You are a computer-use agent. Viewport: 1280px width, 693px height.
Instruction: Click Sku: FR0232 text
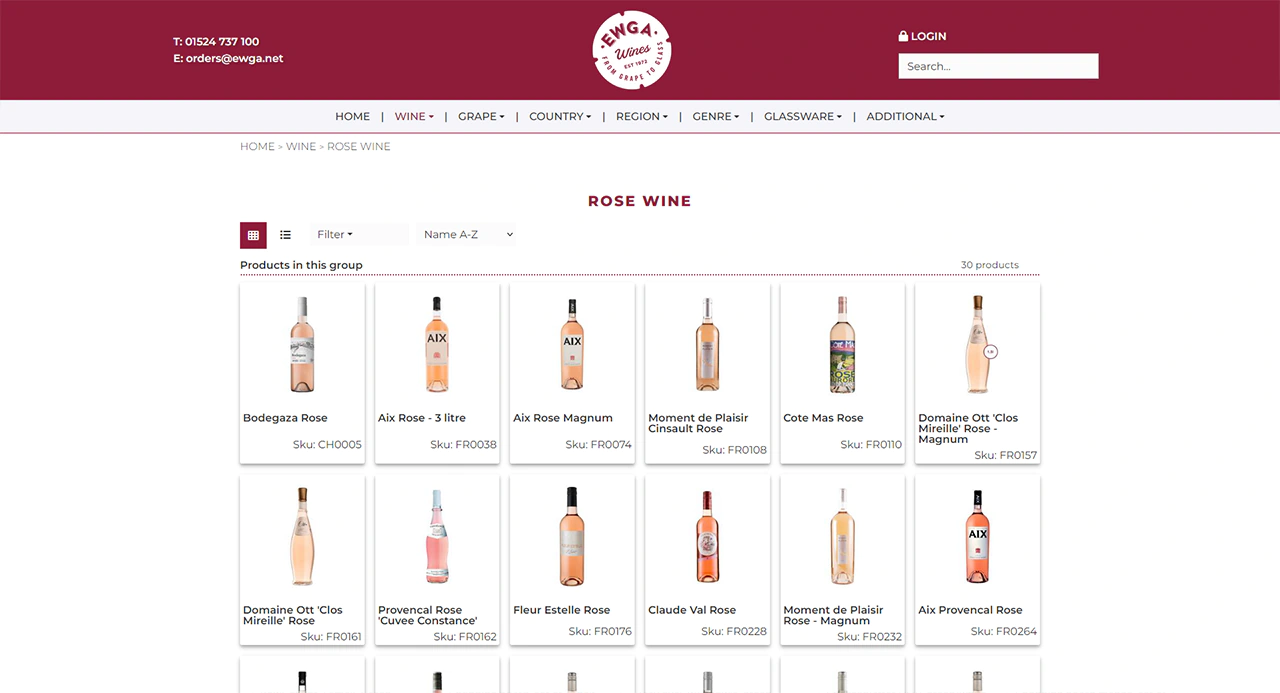(869, 636)
